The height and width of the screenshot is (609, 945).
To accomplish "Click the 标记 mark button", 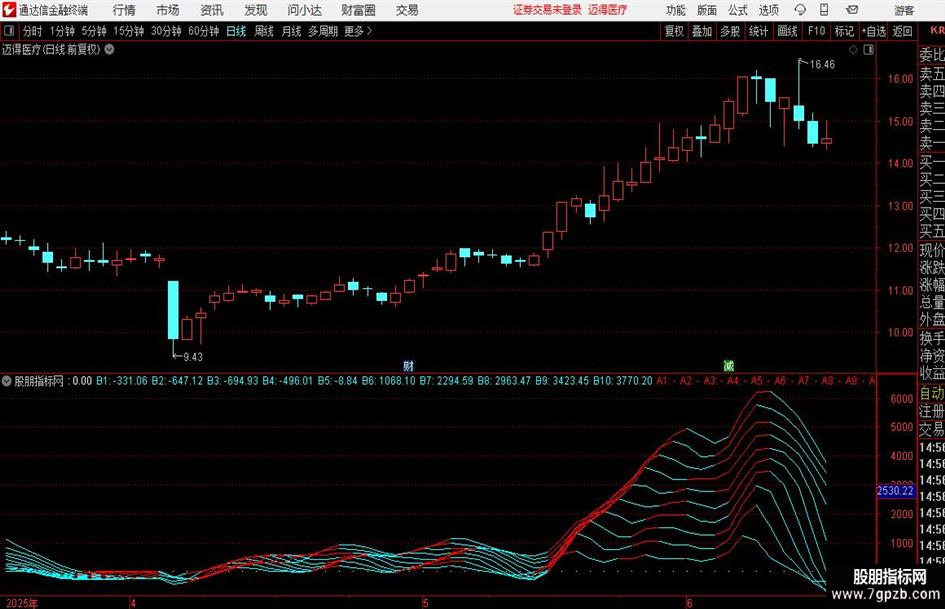I will tap(844, 31).
